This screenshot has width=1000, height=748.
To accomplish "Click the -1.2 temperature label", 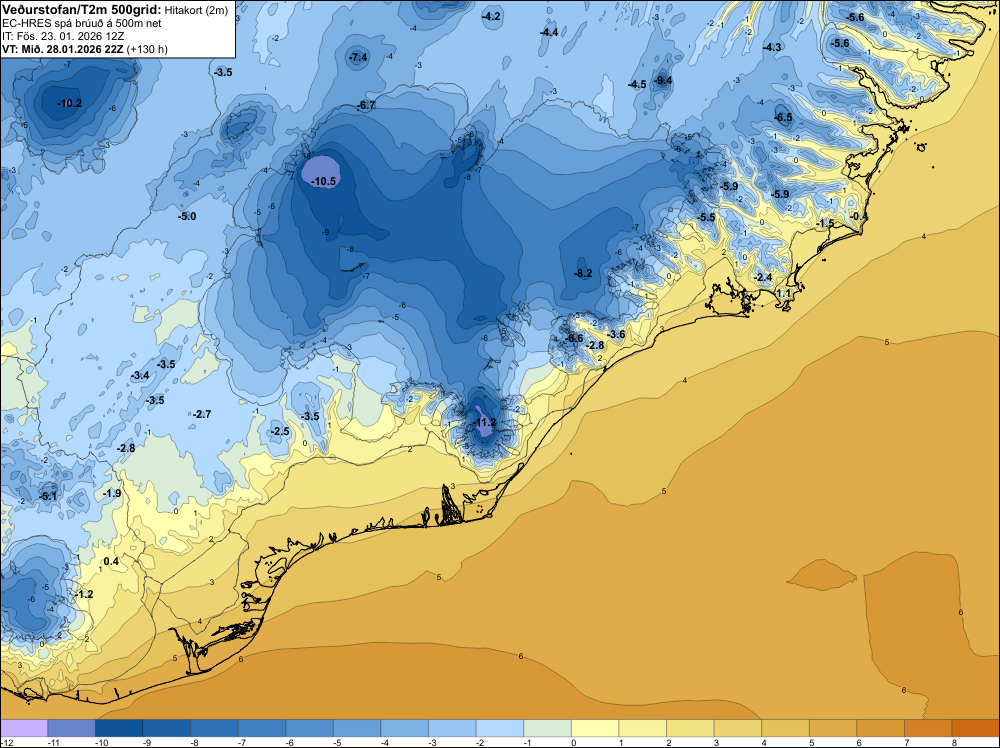I will coord(84,594).
